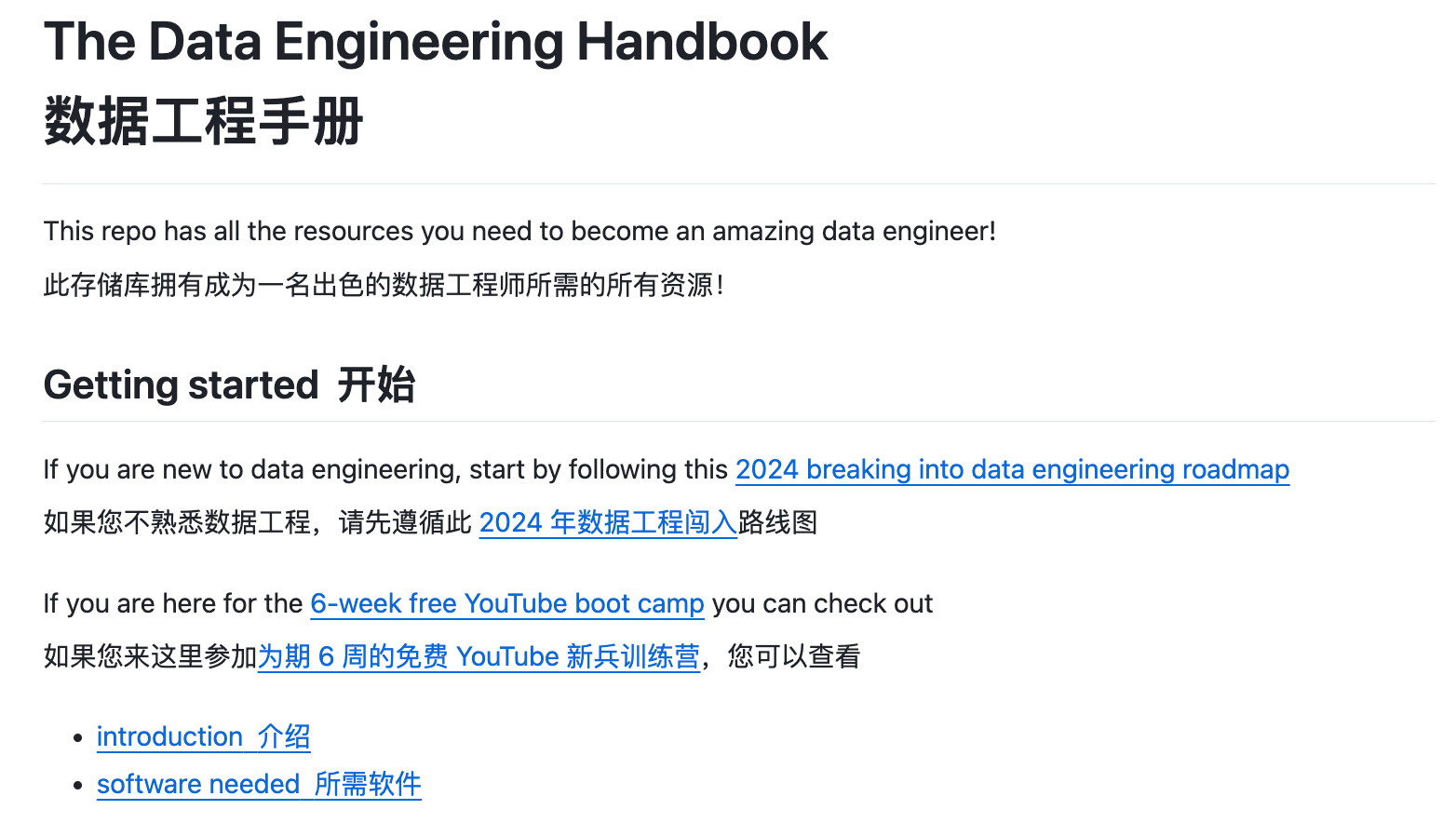The height and width of the screenshot is (823, 1456).
Task: Click the plain text 路线图 after the Chinese link
Action: coord(777,522)
